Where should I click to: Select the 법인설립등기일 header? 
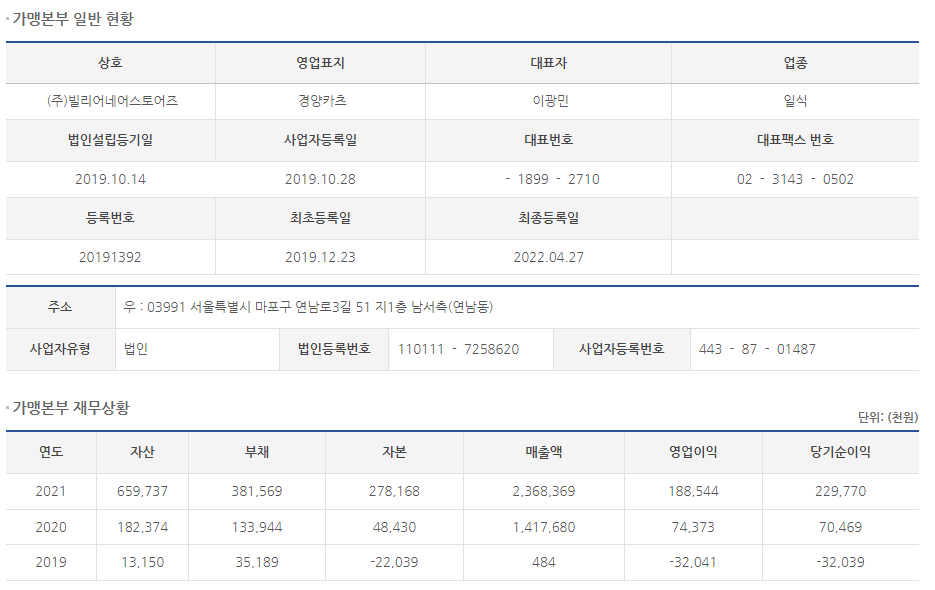point(110,140)
